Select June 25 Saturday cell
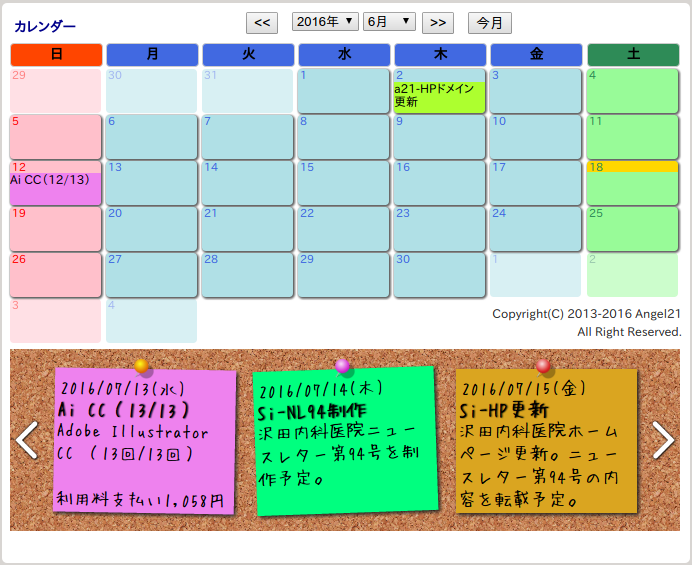692x565 pixels. [632, 229]
